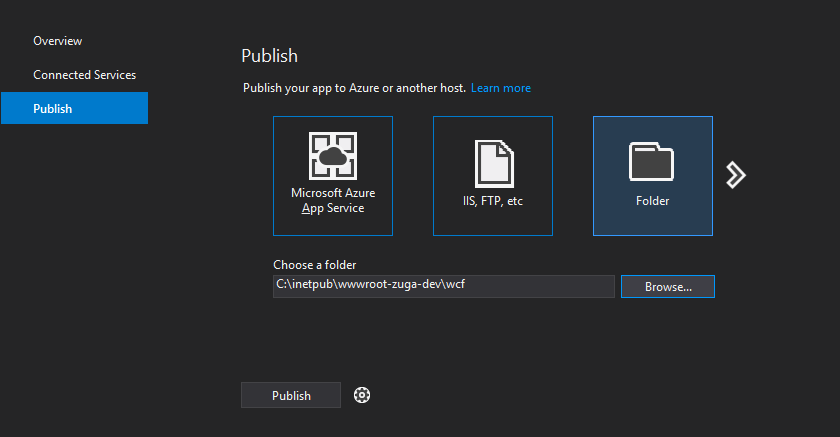This screenshot has width=840, height=437.
Task: Select the Folder publish target tile
Action: [652, 176]
